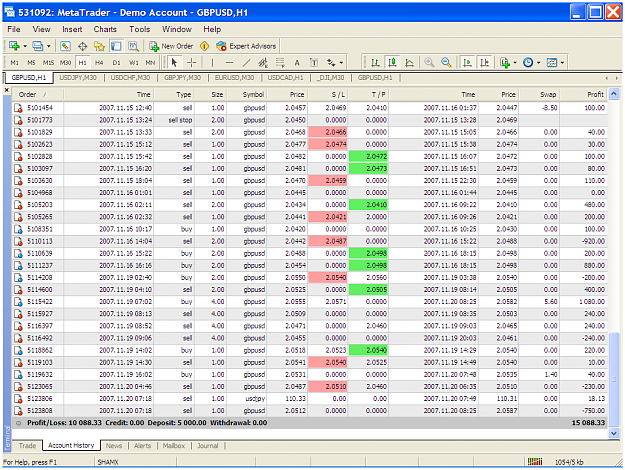The width and height of the screenshot is (625, 470).
Task: Switch chart to Line Chart icon
Action: pyautogui.click(x=409, y=63)
